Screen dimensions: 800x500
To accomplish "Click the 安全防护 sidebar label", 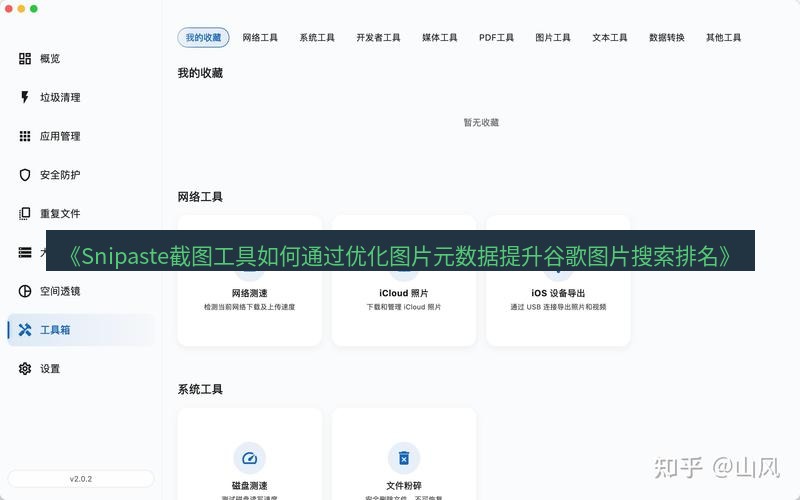I will (x=60, y=175).
